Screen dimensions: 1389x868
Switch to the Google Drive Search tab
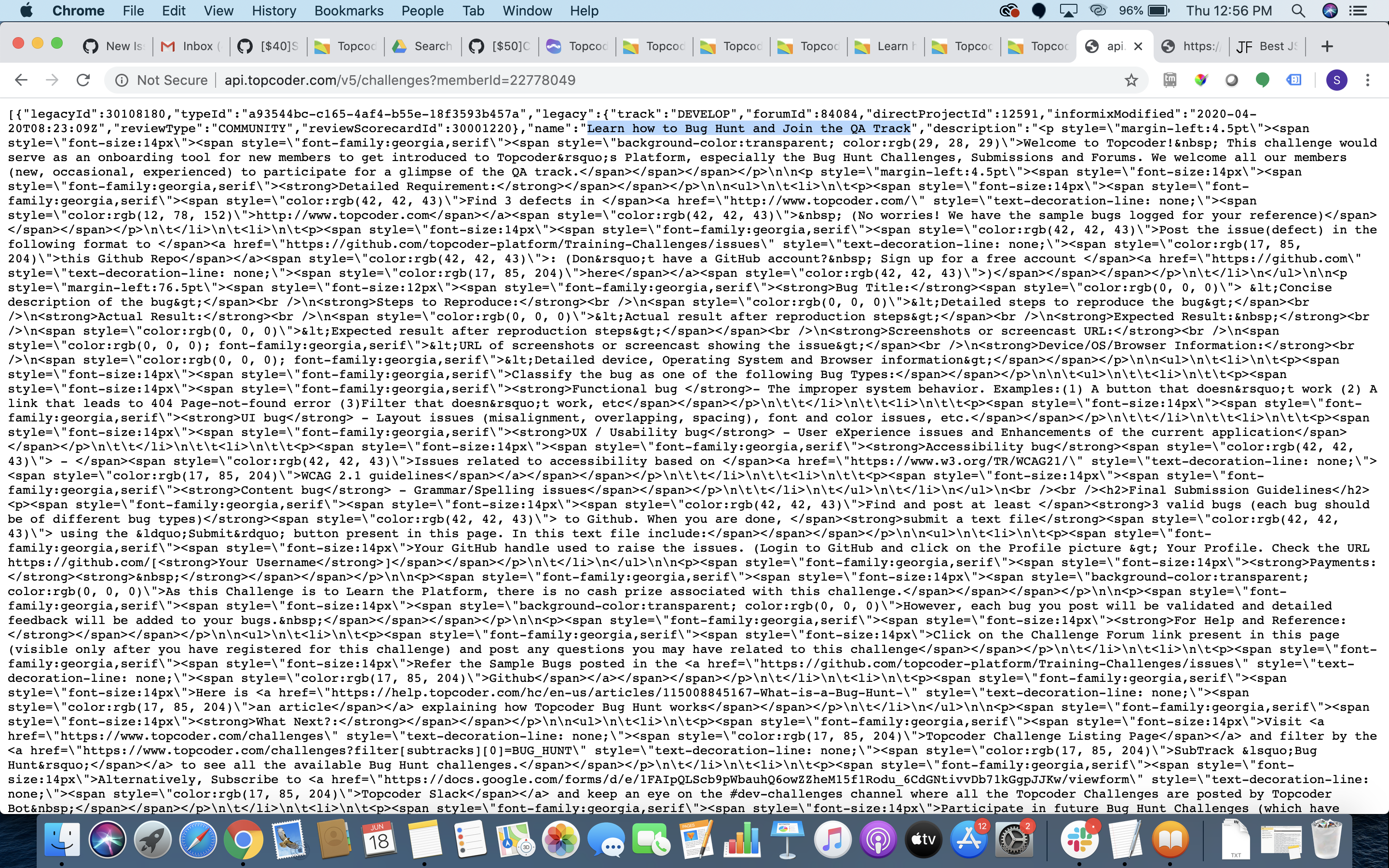[x=423, y=46]
